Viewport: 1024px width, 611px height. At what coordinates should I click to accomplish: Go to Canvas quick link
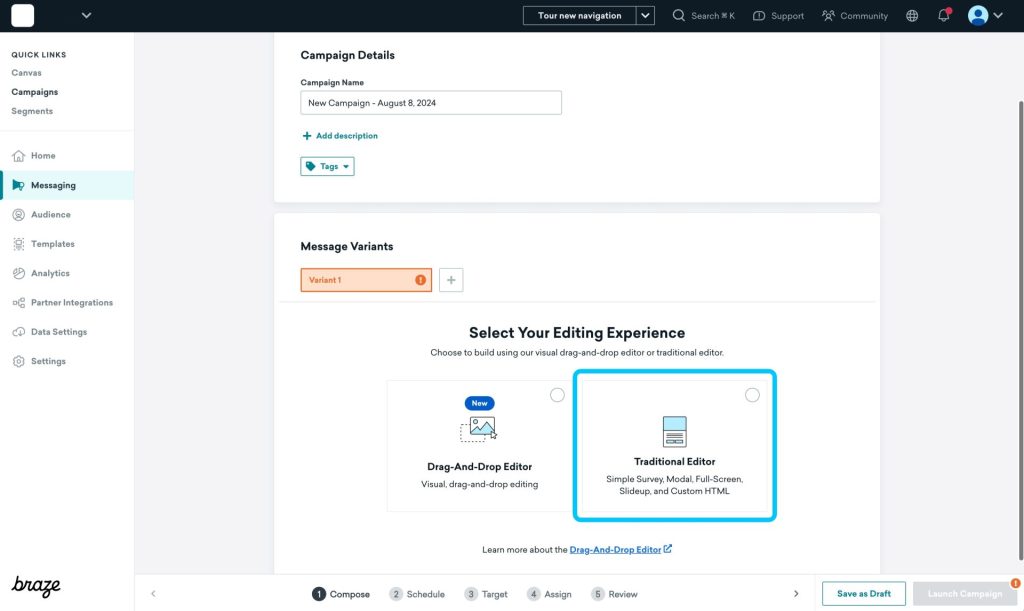[x=26, y=72]
